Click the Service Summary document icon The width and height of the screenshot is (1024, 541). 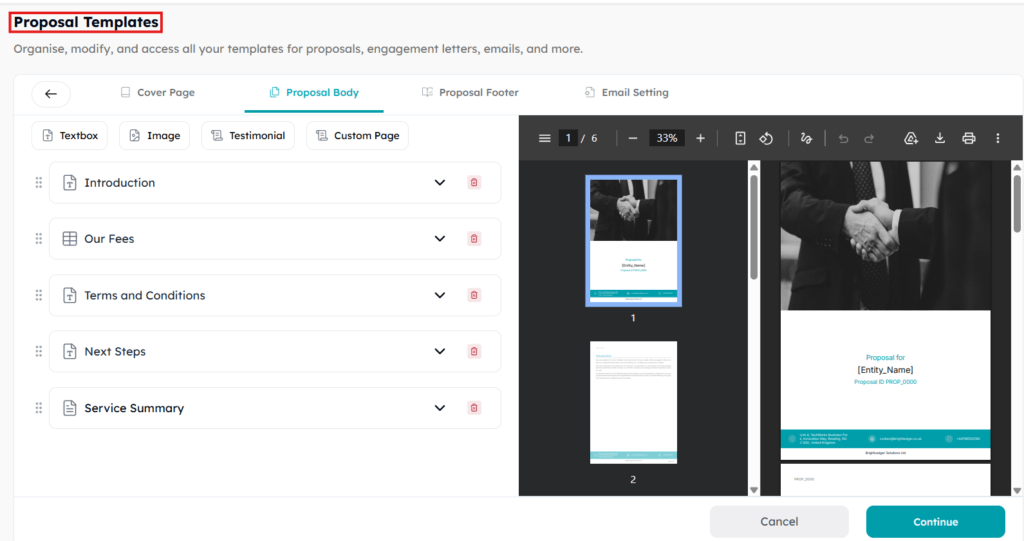tap(70, 408)
